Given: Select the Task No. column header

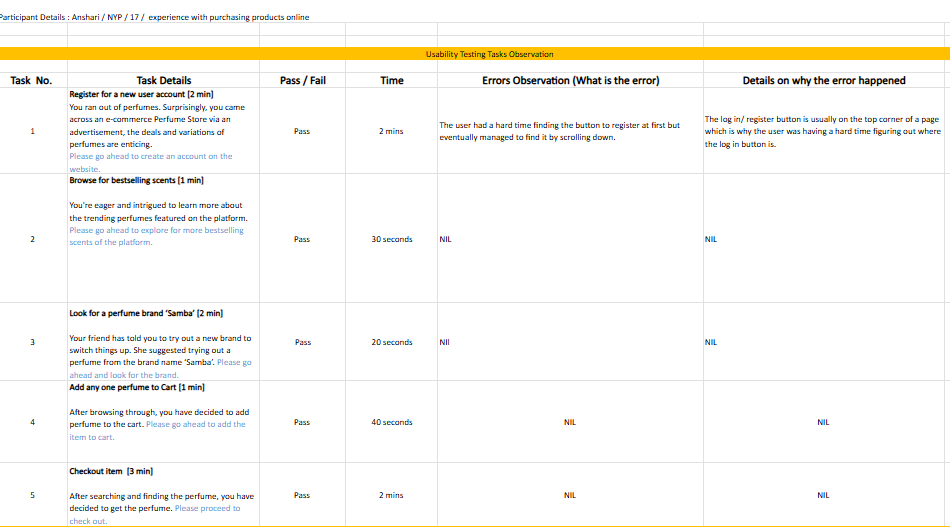Looking at the screenshot, I should [31, 80].
